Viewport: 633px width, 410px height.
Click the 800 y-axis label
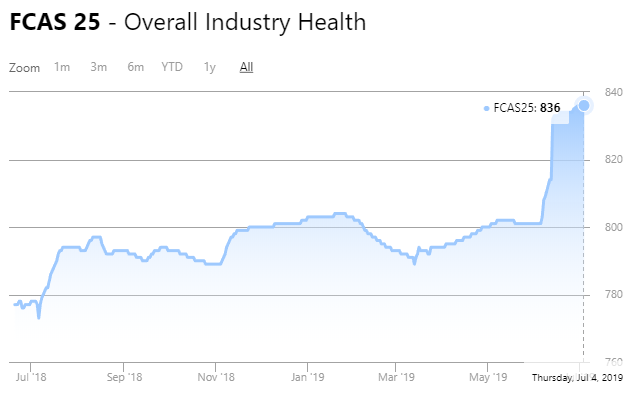(x=613, y=228)
